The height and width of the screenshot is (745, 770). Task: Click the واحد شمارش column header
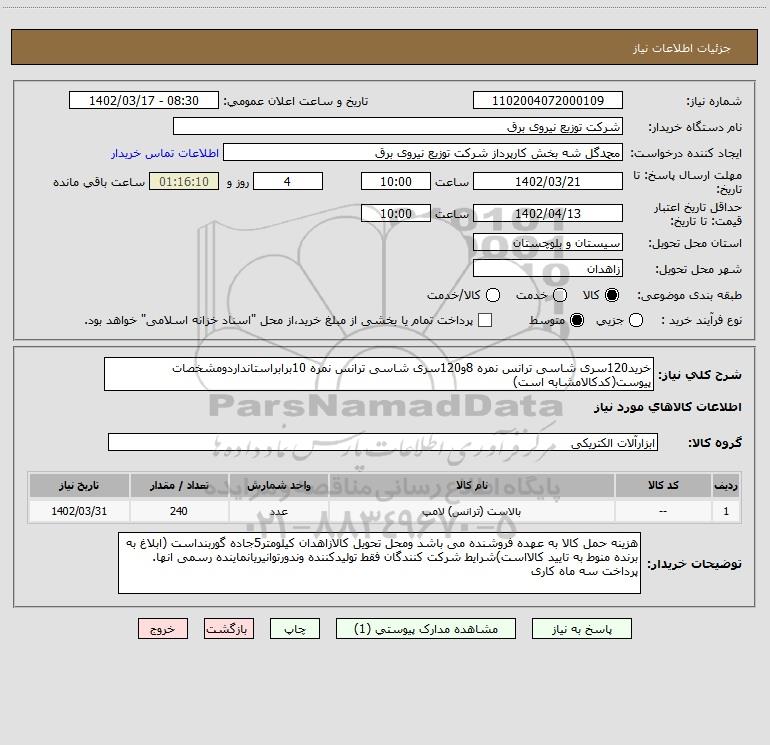point(278,486)
